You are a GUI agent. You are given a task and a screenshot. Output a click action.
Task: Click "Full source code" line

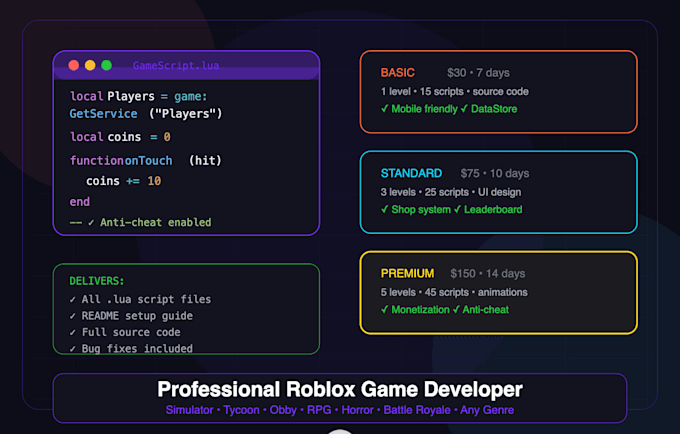pyautogui.click(x=125, y=332)
